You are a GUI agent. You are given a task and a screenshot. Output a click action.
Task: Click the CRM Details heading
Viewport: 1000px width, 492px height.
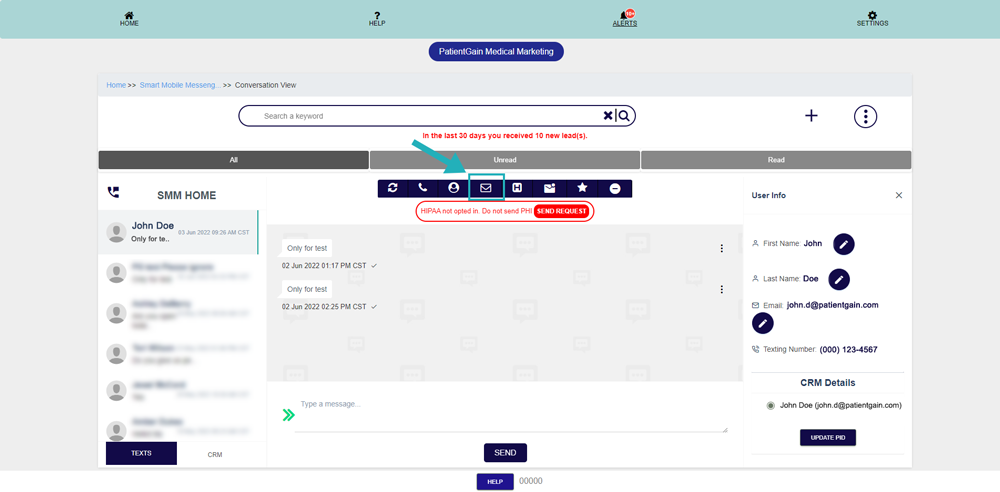click(828, 383)
